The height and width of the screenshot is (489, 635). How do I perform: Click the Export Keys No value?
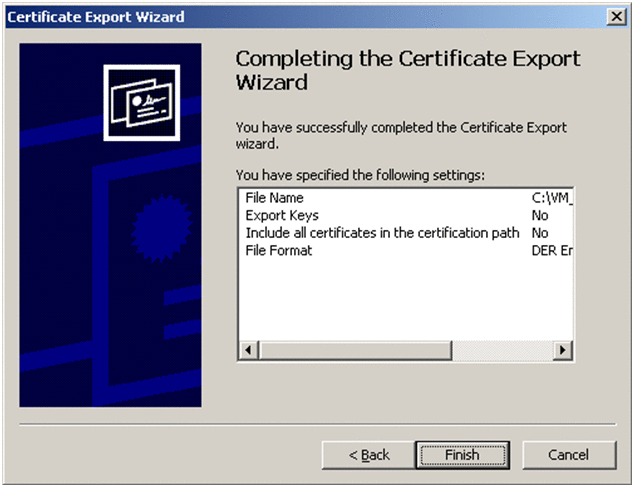click(540, 215)
